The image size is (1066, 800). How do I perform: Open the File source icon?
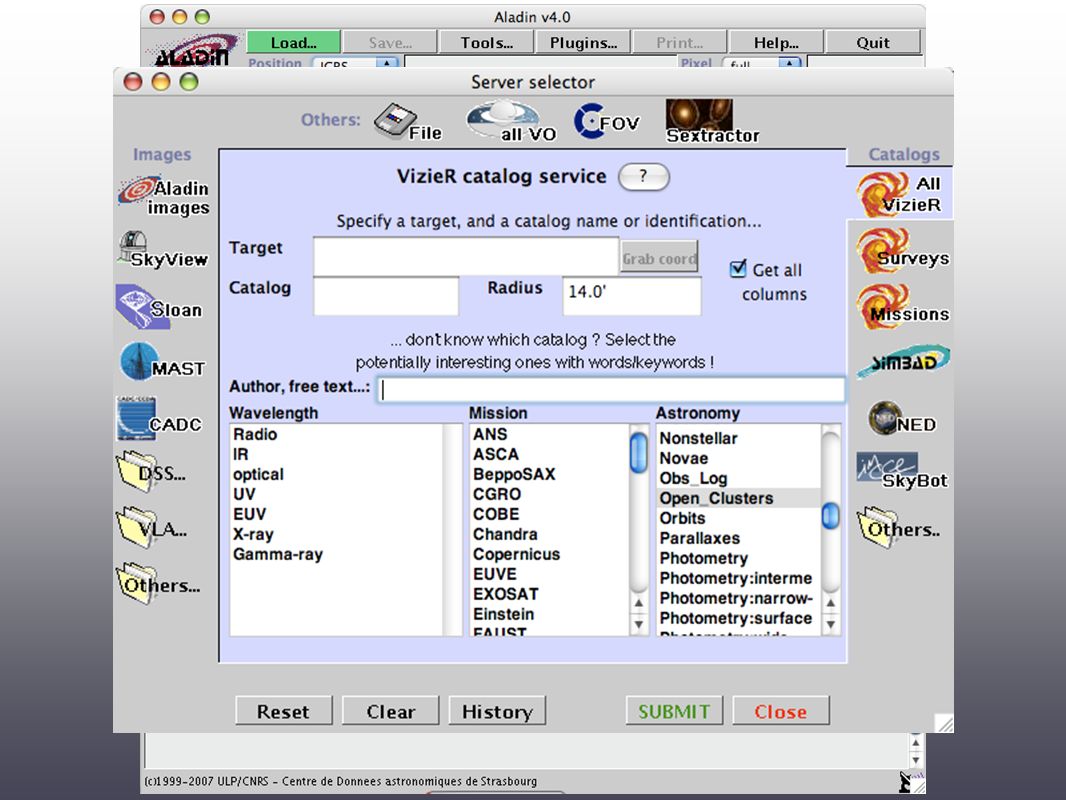pyautogui.click(x=407, y=122)
